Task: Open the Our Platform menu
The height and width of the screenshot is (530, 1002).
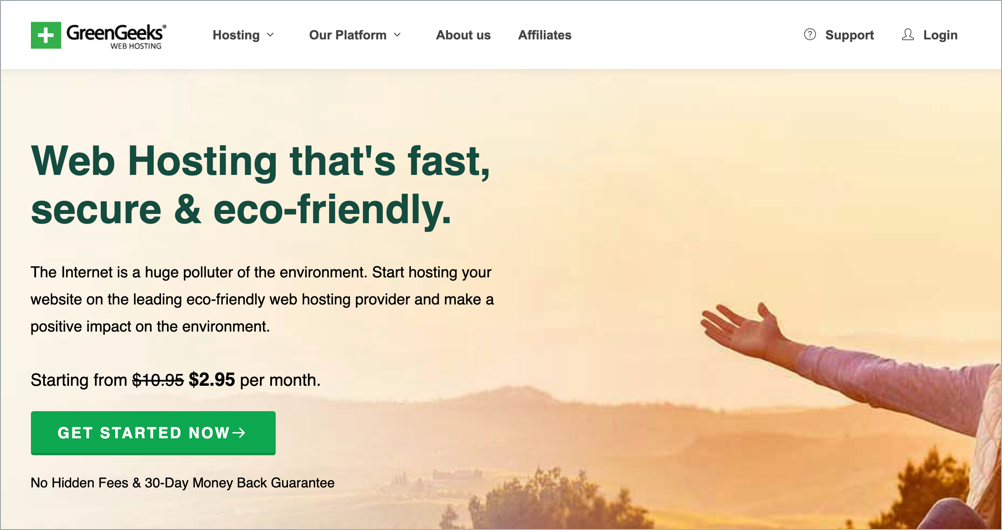Action: [348, 35]
